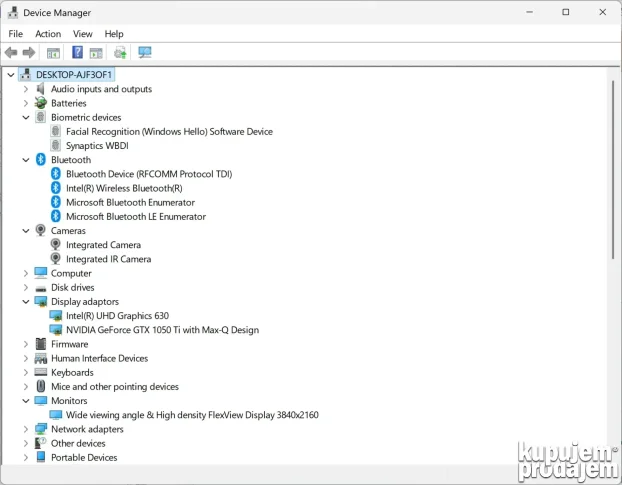Image resolution: width=622 pixels, height=485 pixels.
Task: Click the Cameras category webcam icon
Action: pos(40,230)
